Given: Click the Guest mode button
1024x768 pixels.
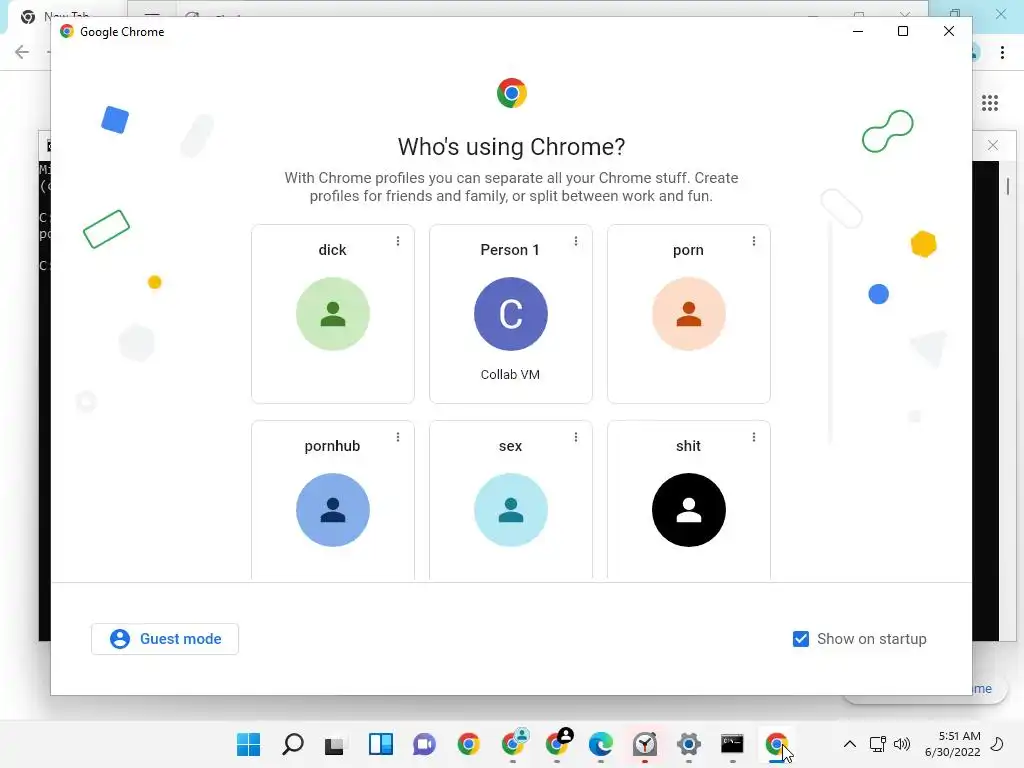Looking at the screenshot, I should [165, 639].
